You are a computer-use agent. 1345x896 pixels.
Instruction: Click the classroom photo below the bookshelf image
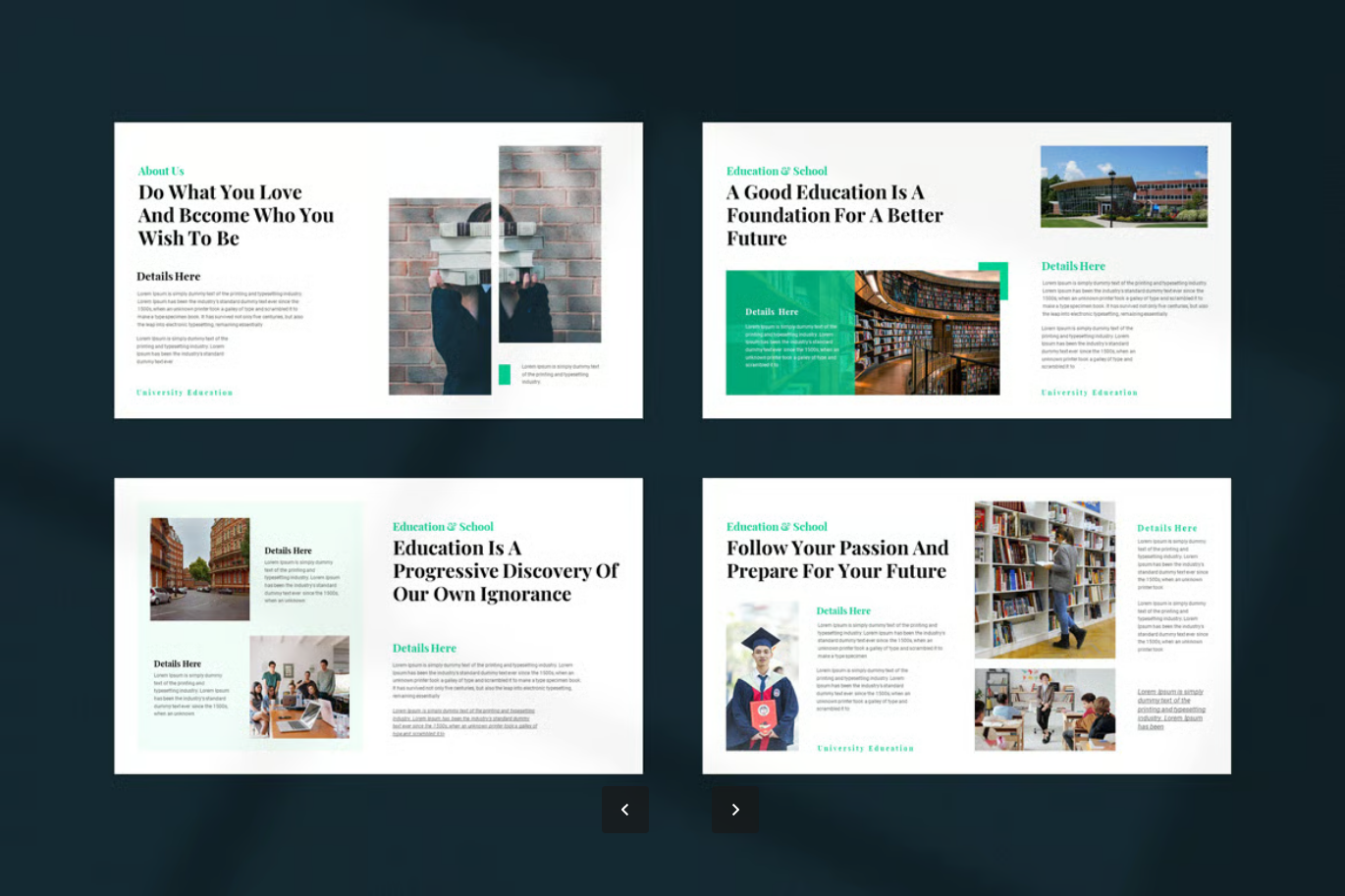tap(1045, 710)
